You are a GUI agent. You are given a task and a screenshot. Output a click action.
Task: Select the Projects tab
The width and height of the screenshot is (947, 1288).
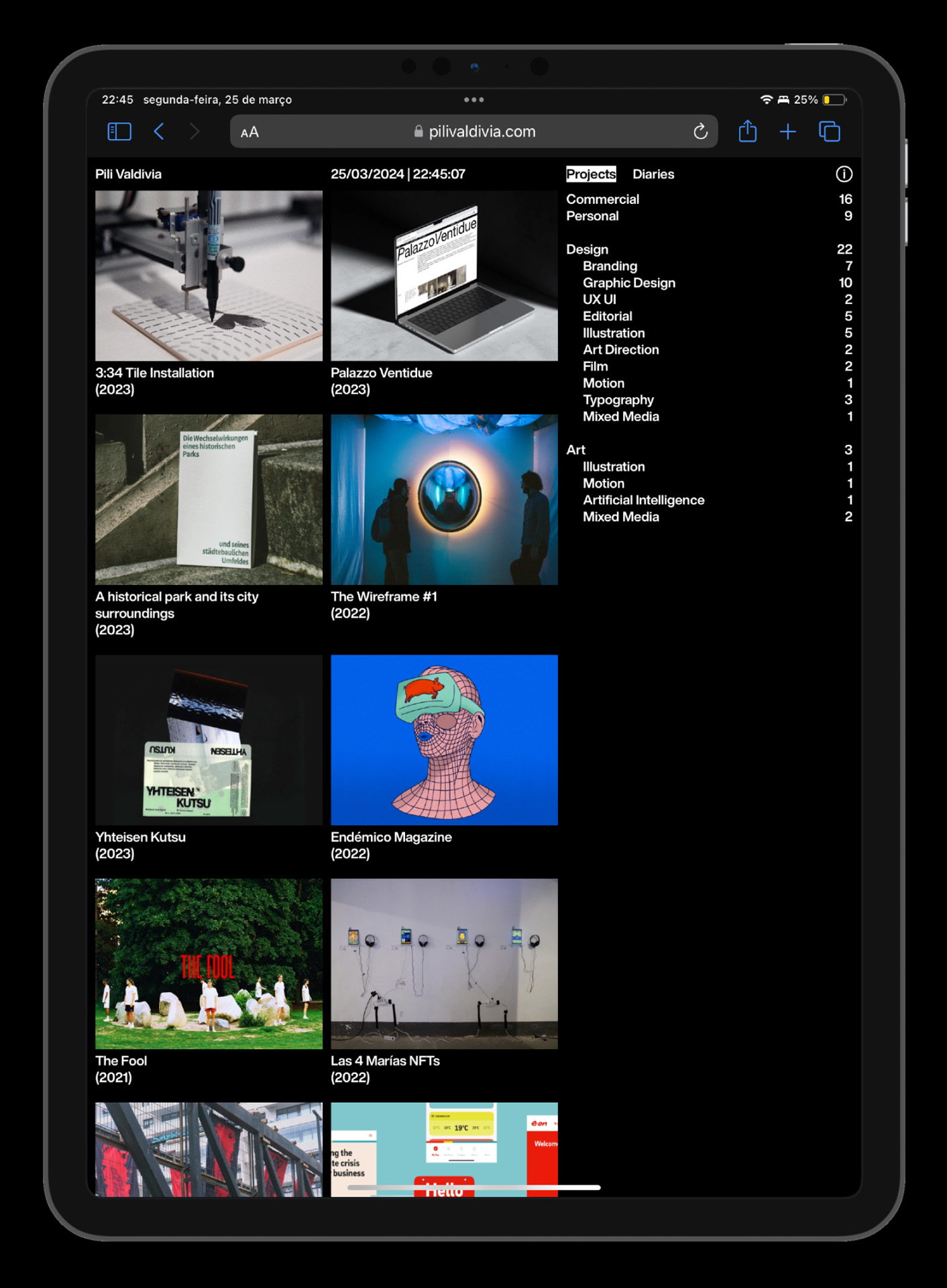590,174
